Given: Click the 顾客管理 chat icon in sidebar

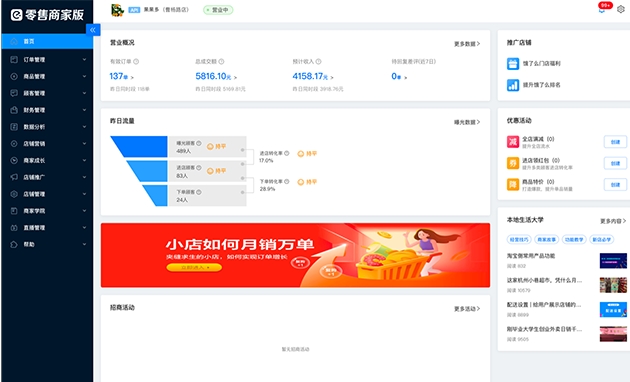Looking at the screenshot, I should [x=14, y=93].
